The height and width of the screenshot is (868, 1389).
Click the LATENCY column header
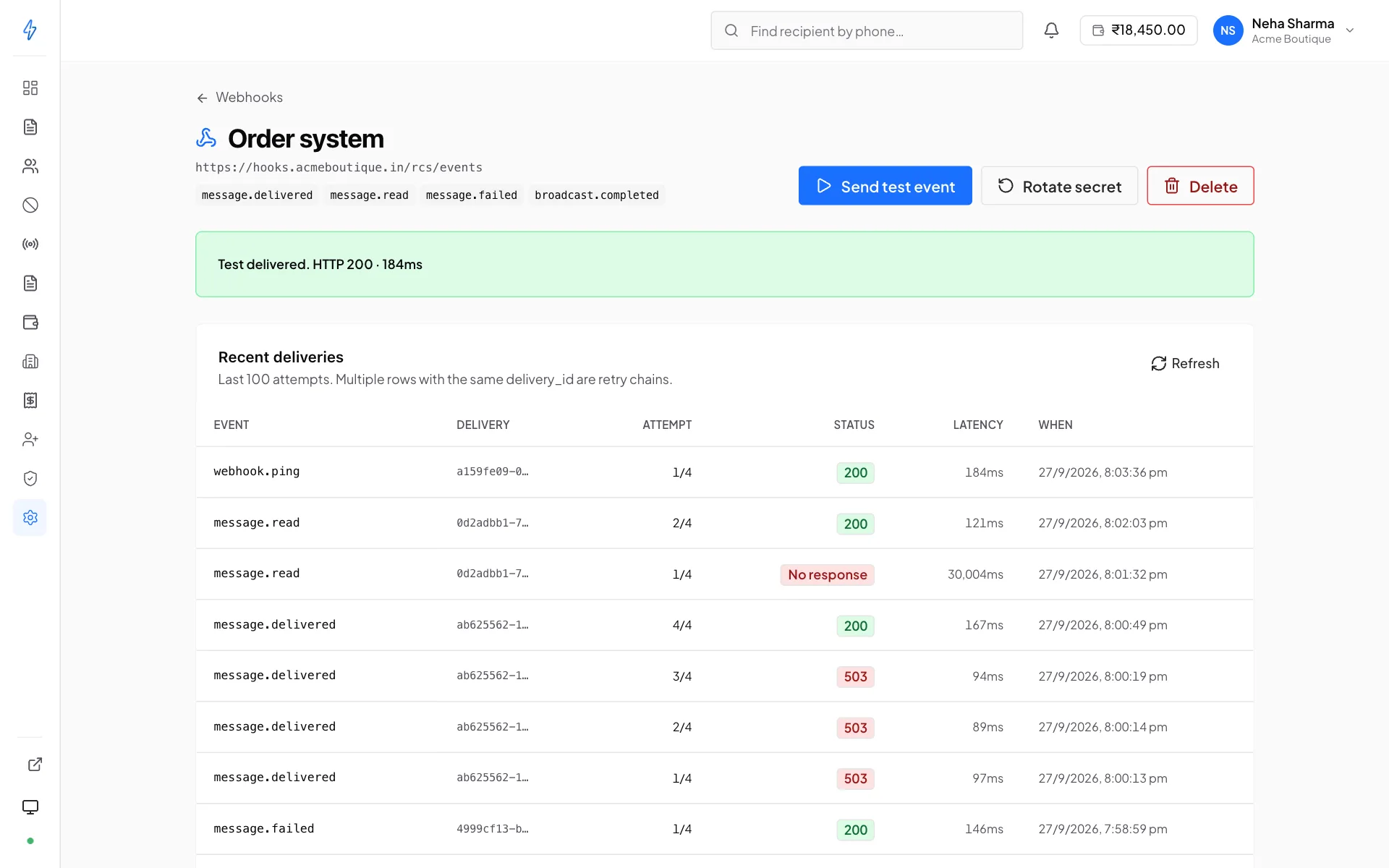coord(978,425)
